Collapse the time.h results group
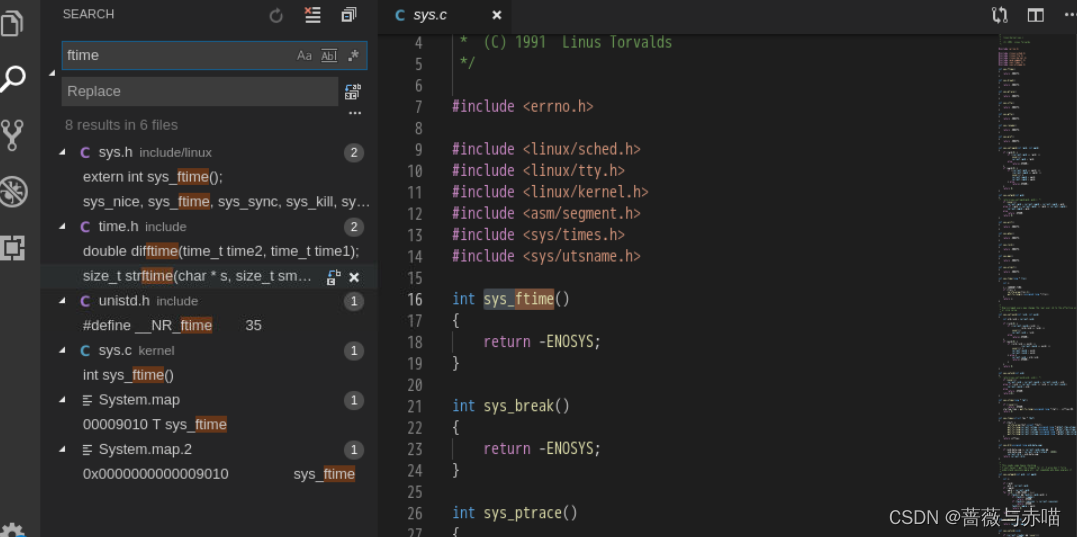Image resolution: width=1077 pixels, height=537 pixels. pos(63,227)
